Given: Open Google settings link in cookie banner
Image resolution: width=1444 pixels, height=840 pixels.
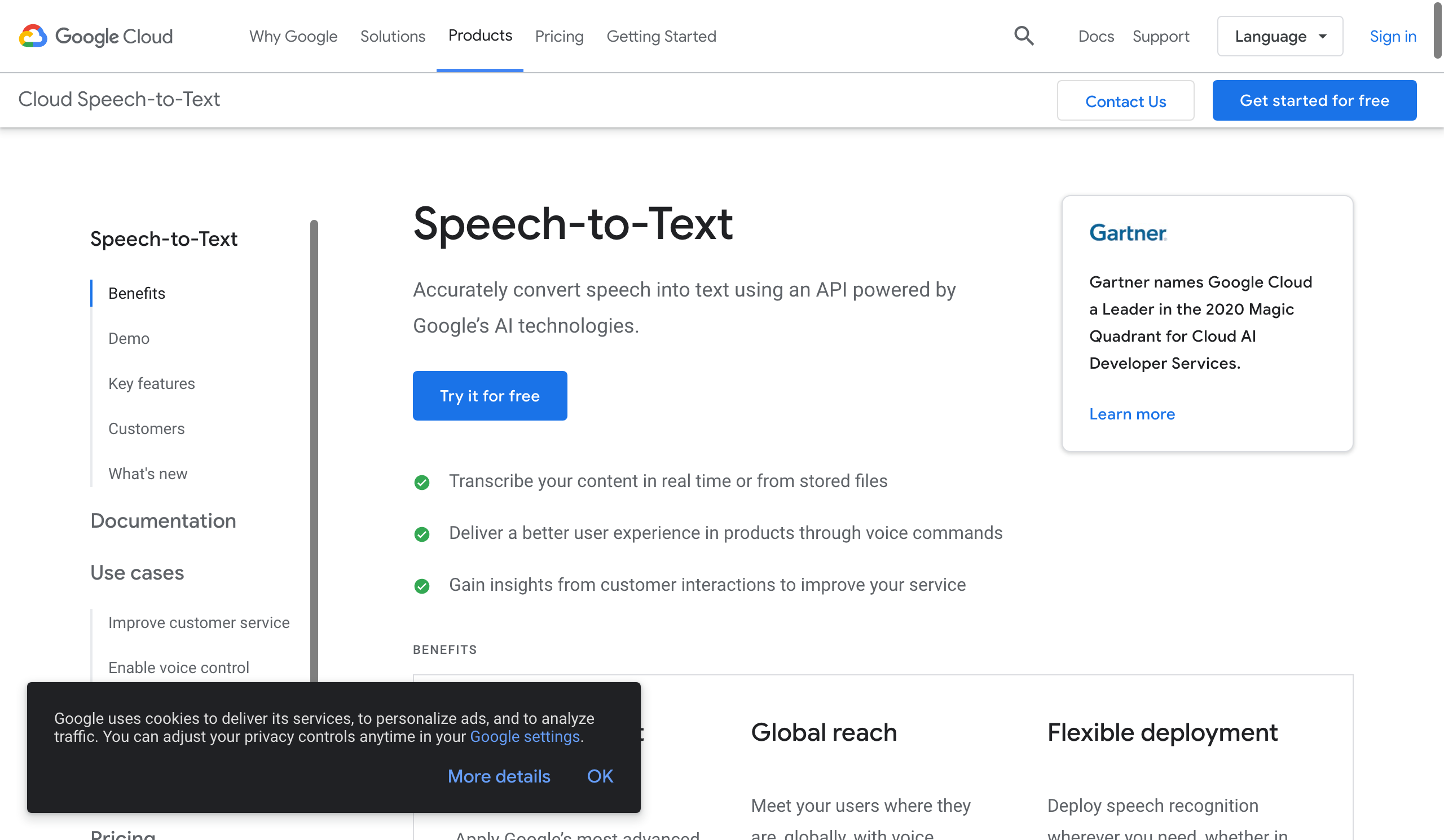Looking at the screenshot, I should tap(525, 736).
